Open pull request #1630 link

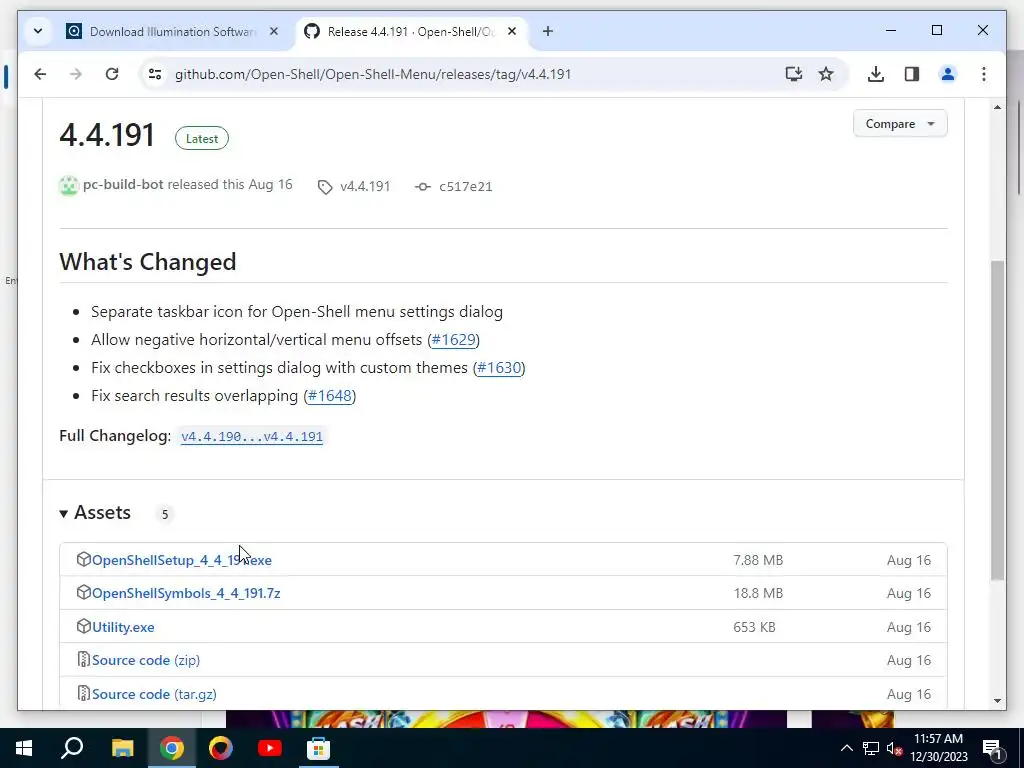pos(500,368)
